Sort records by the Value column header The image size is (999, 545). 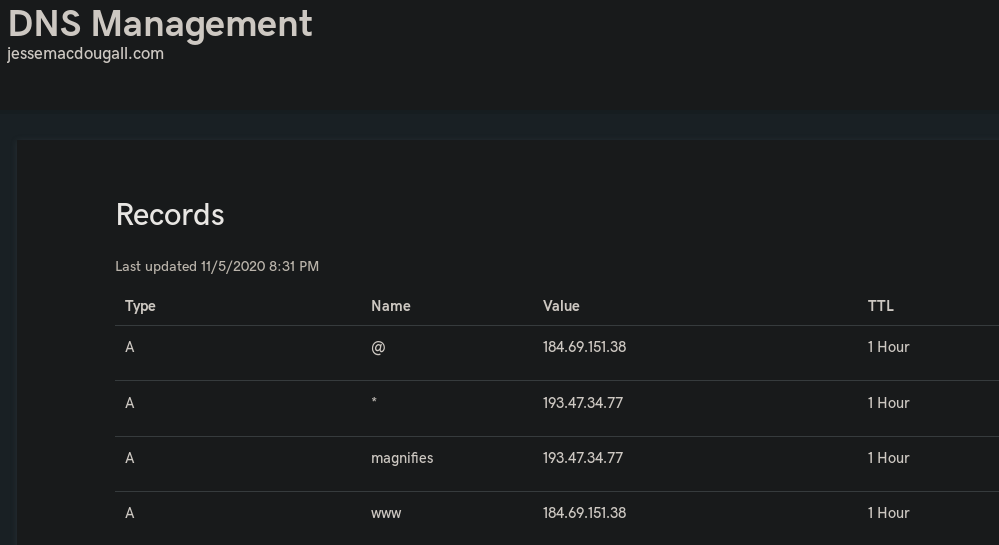tap(561, 306)
